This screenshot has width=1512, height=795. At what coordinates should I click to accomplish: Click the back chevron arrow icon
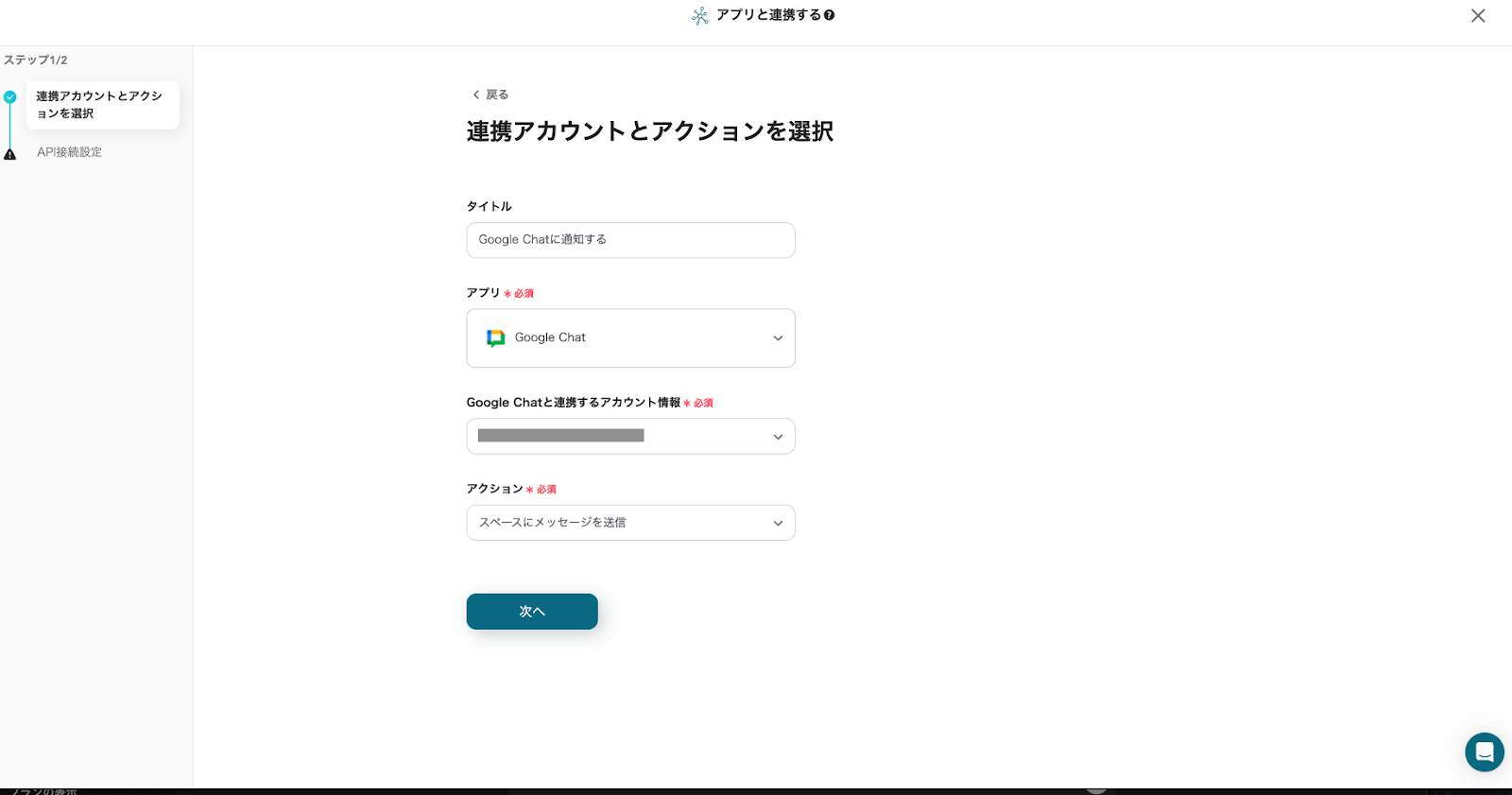(476, 95)
